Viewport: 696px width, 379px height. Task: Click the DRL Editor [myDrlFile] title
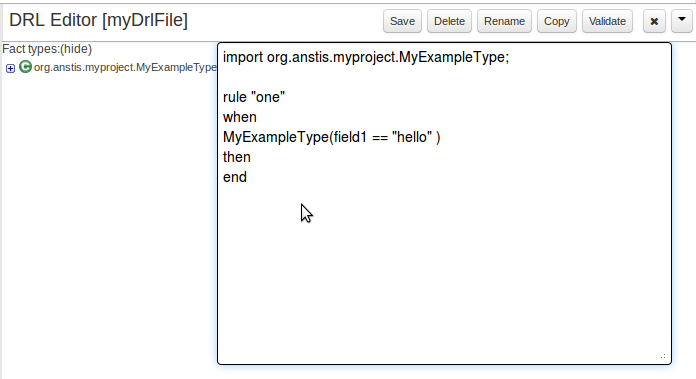coord(99,20)
